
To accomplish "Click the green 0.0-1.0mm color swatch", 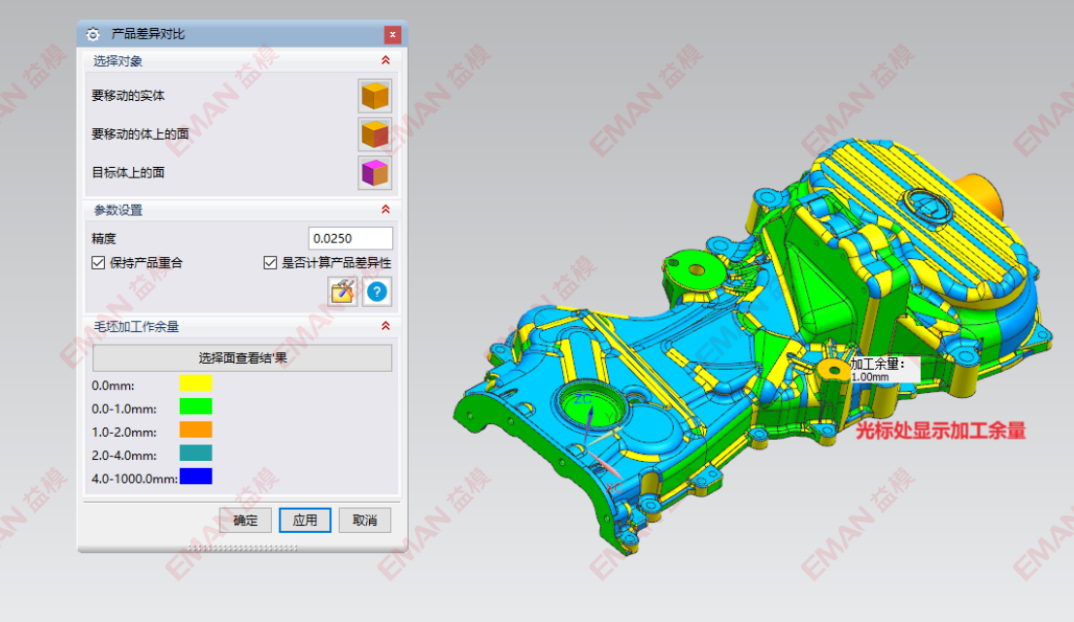I will pos(196,406).
